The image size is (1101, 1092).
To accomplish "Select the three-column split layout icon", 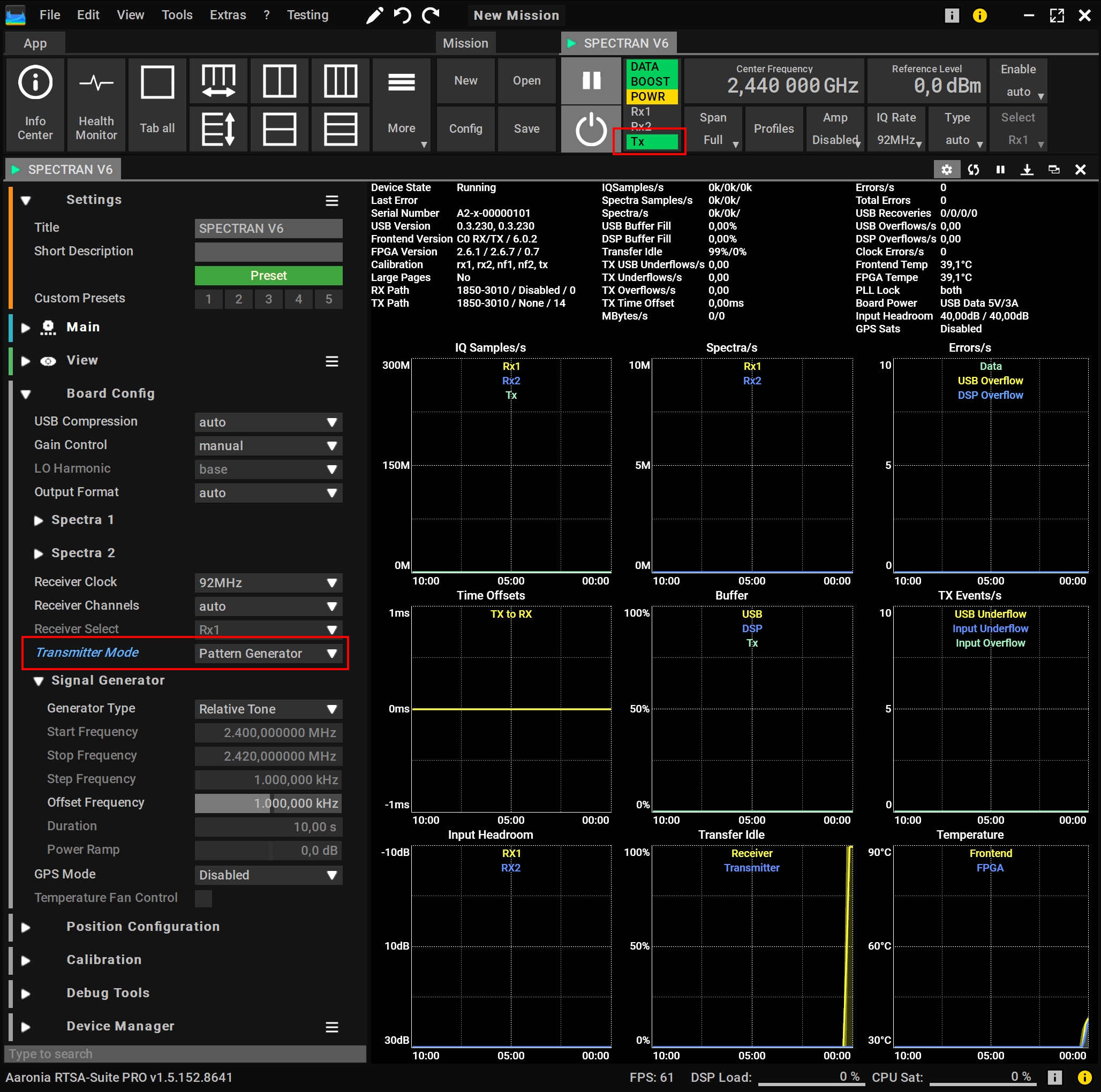I will tap(340, 81).
